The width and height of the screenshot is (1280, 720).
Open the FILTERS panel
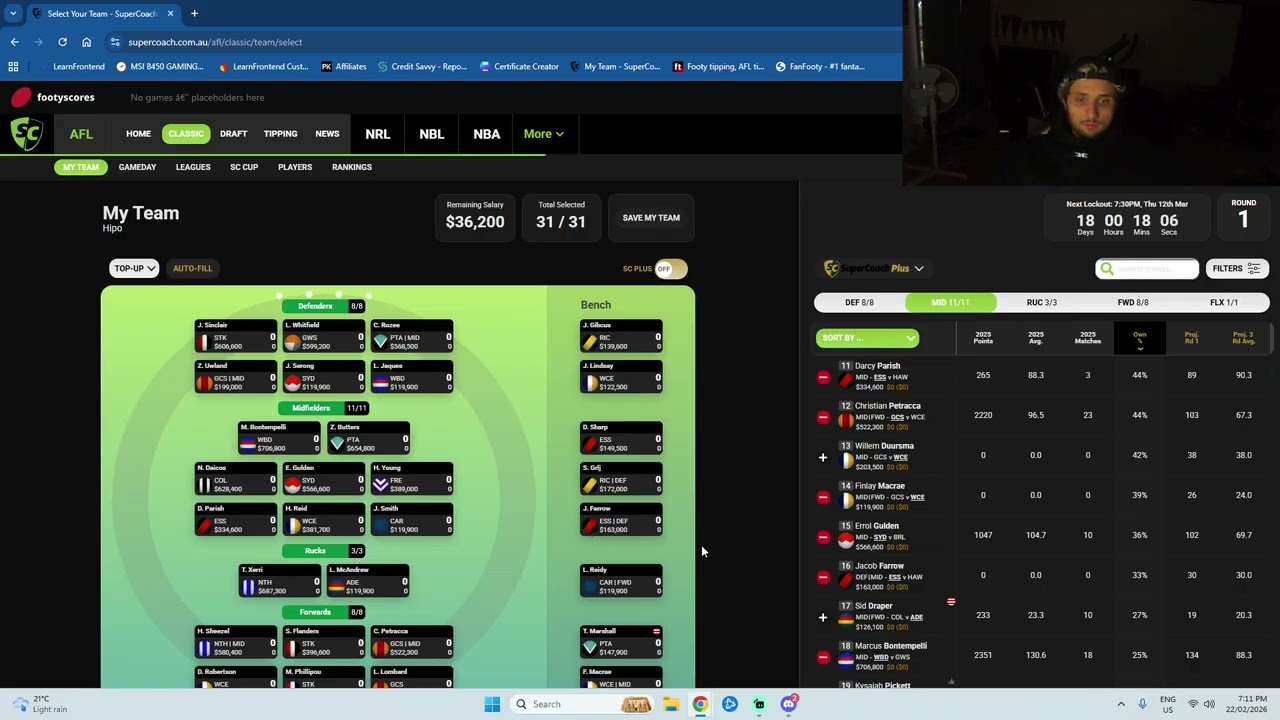click(1236, 268)
